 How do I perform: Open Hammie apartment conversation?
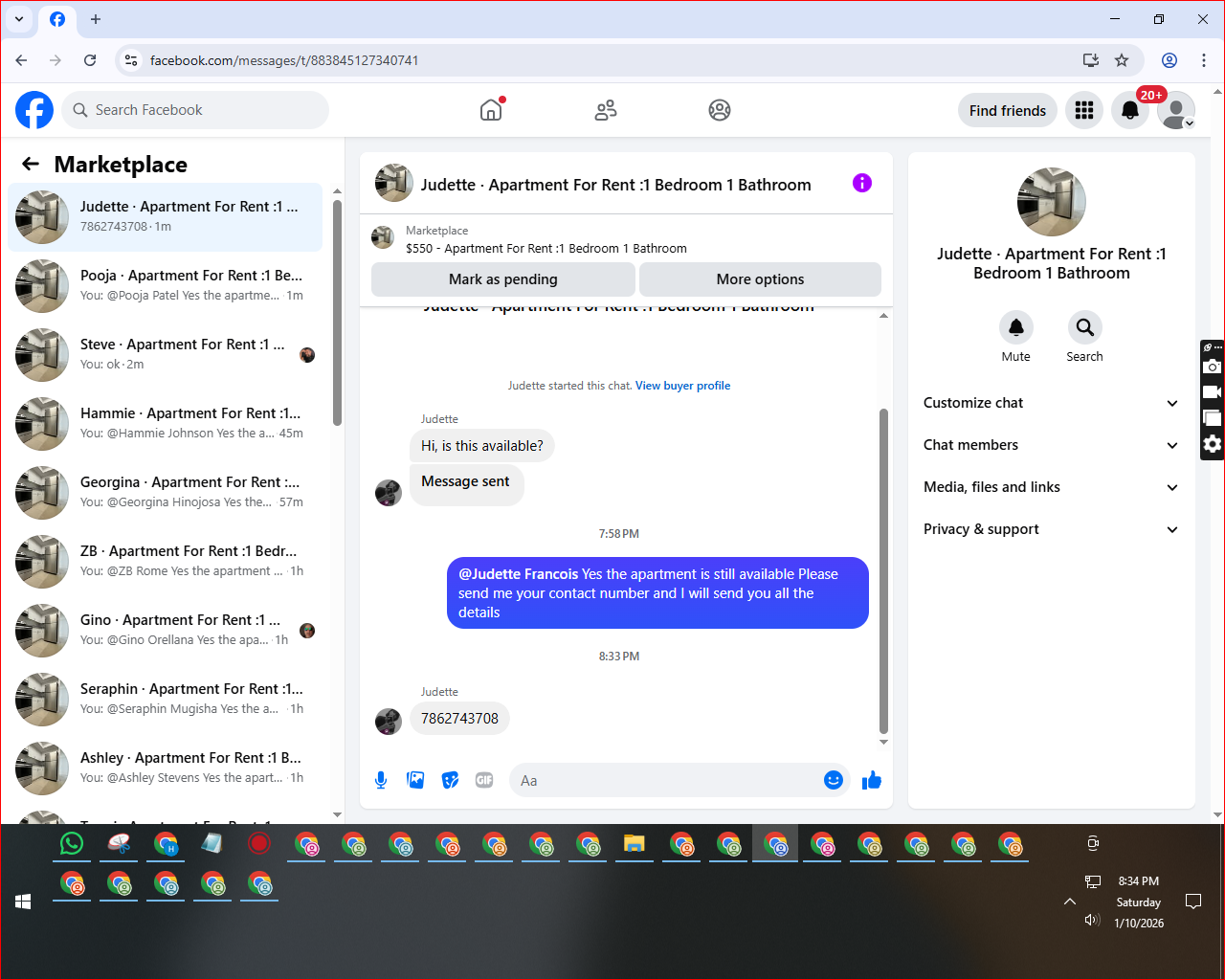click(x=166, y=423)
